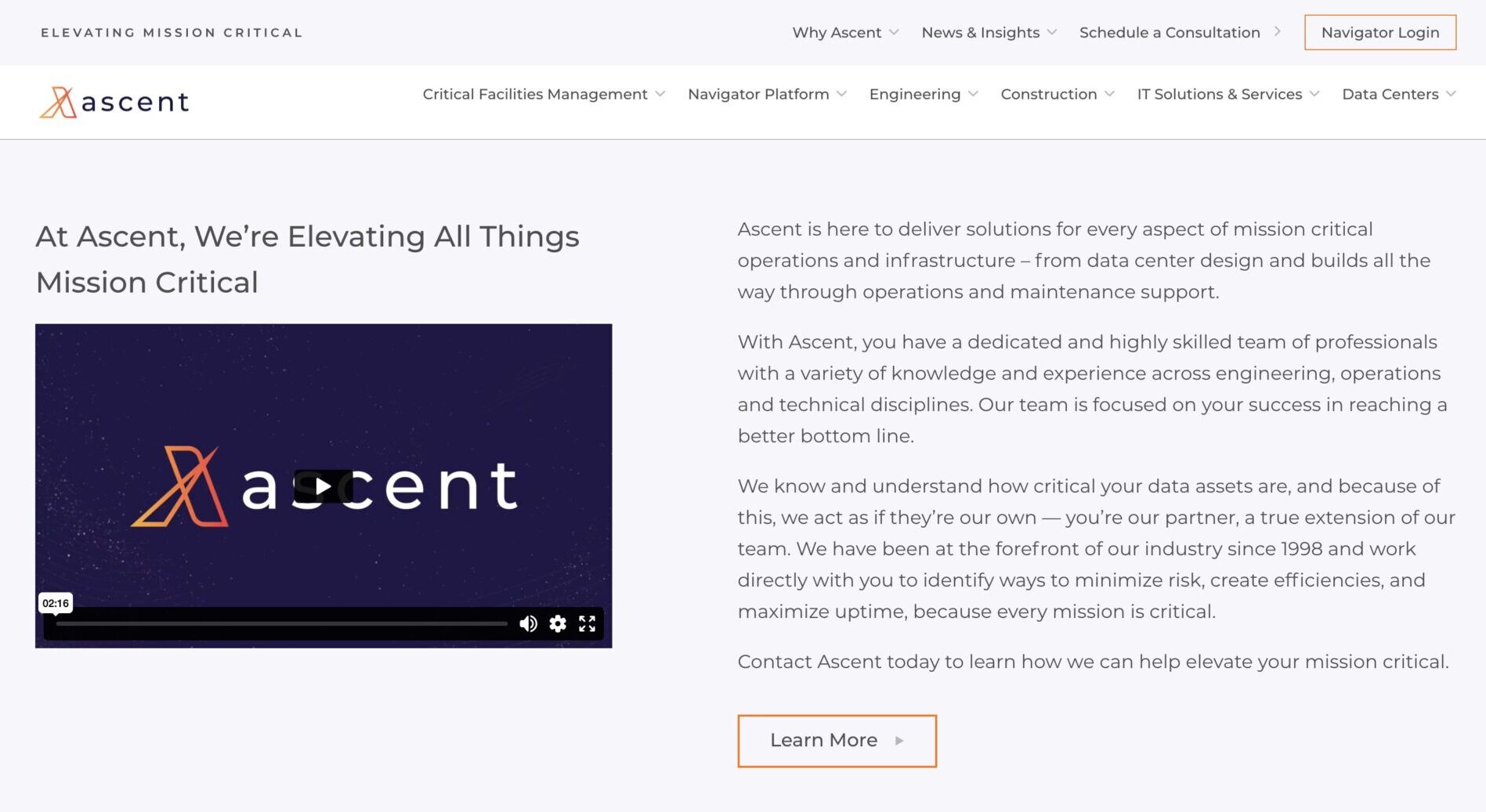
Task: Expand Why Ascent dropdown chevron
Action: [894, 32]
